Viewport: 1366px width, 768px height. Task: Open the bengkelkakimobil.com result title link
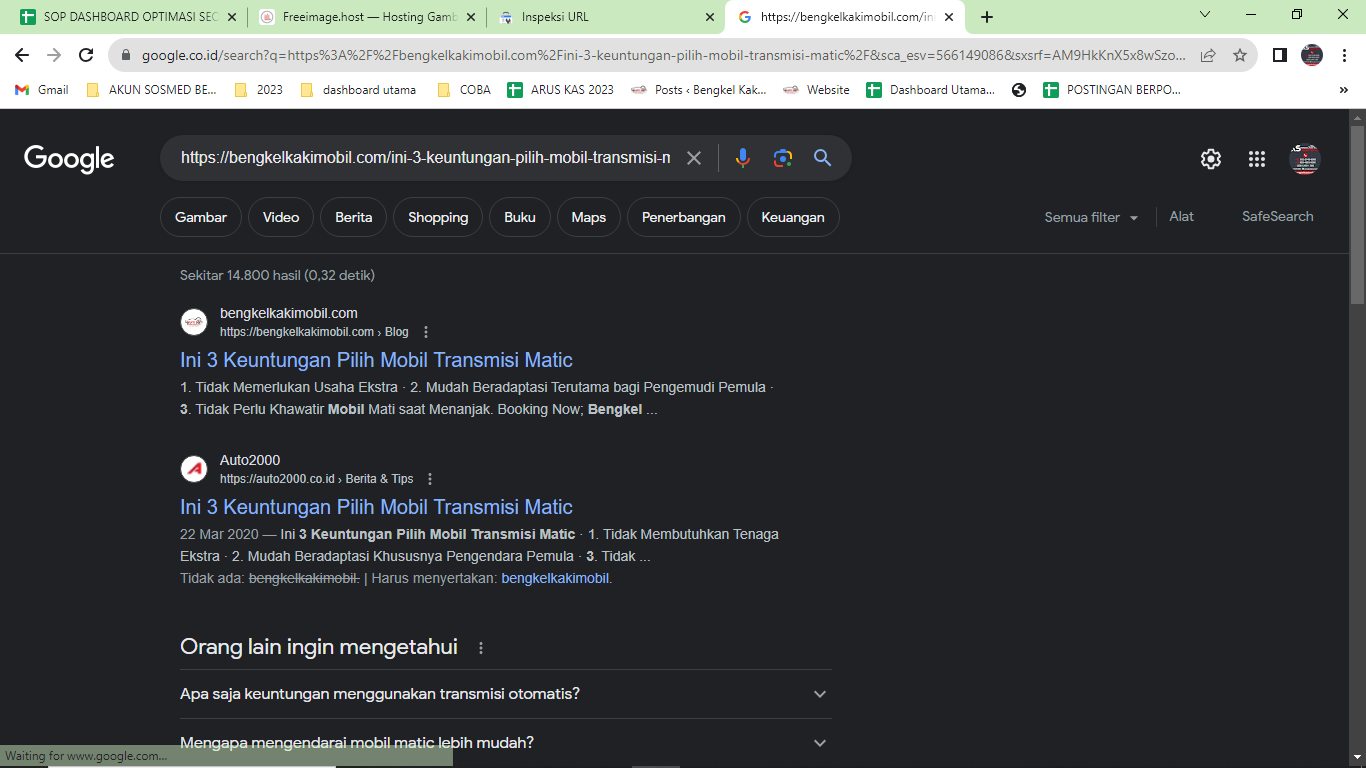coord(376,360)
